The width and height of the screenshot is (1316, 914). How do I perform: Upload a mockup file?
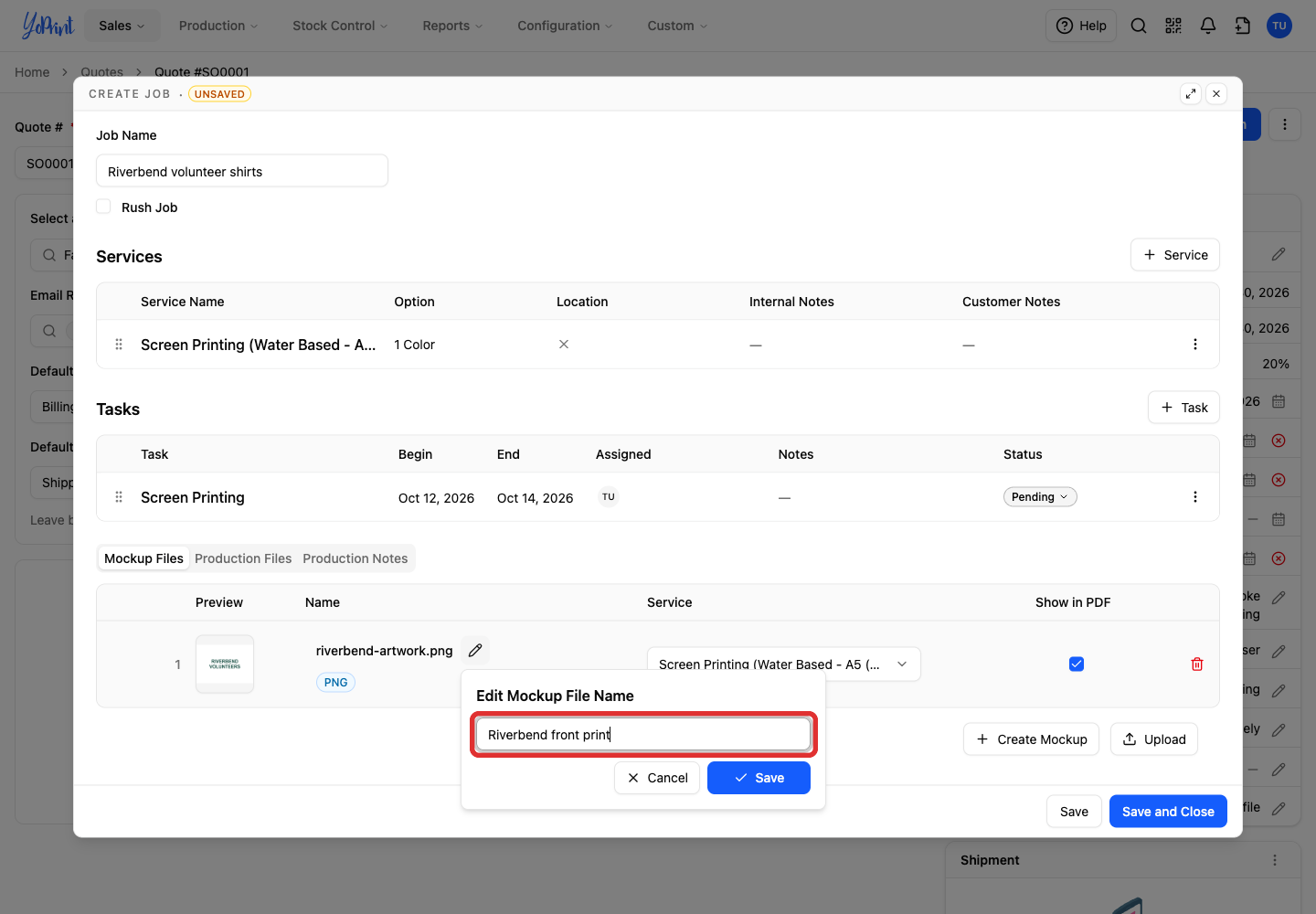click(1154, 739)
